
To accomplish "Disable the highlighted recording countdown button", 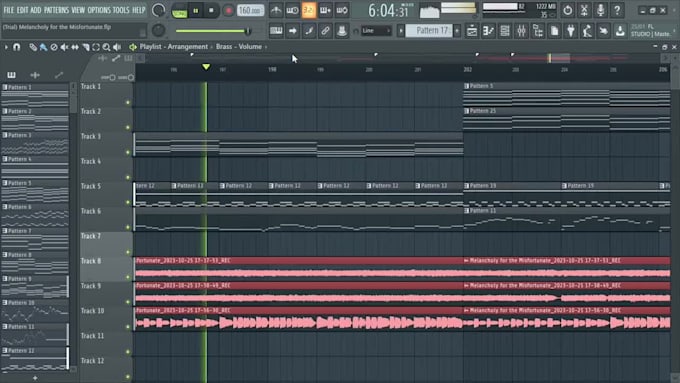I will click(x=309, y=10).
